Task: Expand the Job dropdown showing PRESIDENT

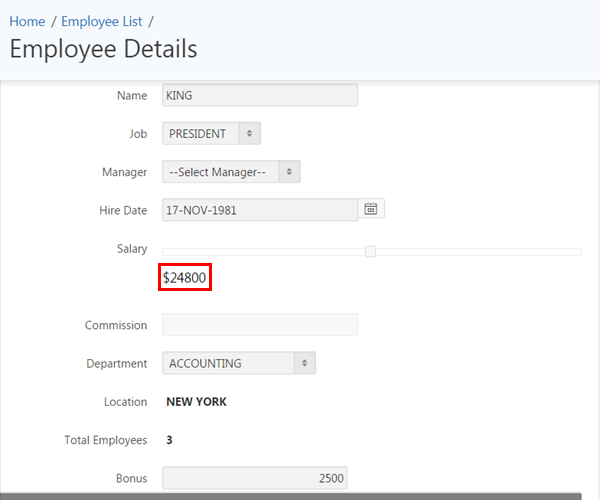Action: click(211, 133)
